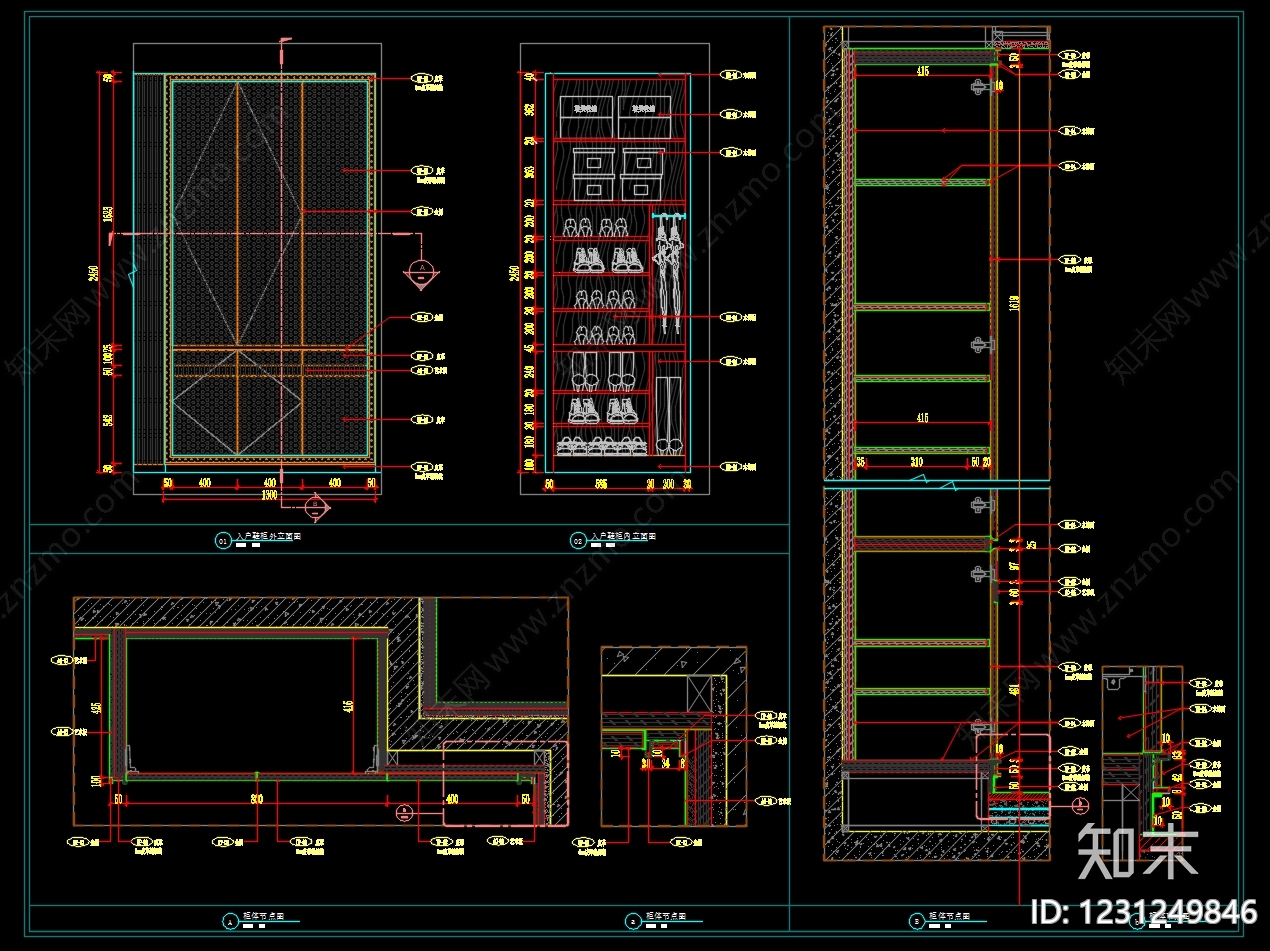Select the "柜体节点图" title labelled A
The width and height of the screenshot is (1270, 951).
coord(265,916)
